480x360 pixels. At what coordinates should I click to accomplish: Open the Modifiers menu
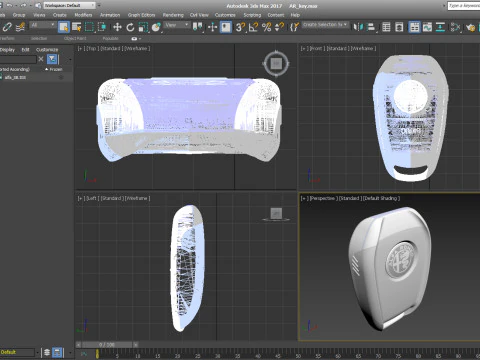(83, 15)
